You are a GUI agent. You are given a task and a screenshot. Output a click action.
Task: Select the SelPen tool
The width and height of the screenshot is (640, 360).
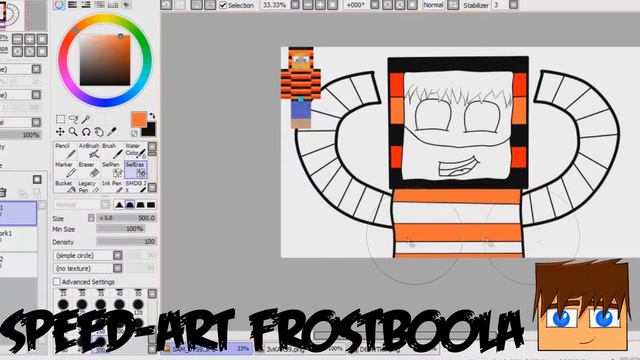(112, 169)
